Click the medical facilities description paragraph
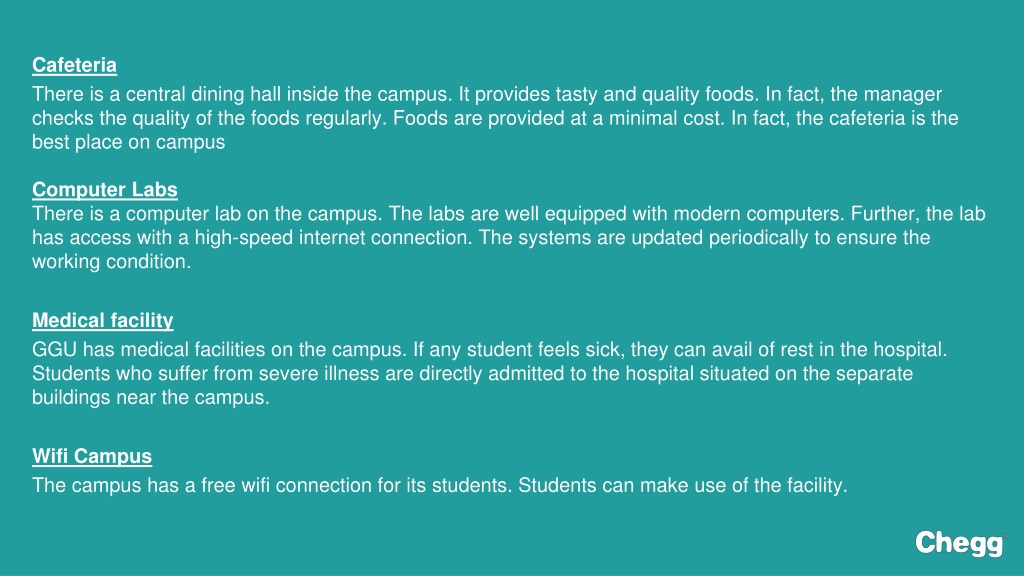The height and width of the screenshot is (576, 1024). tap(489, 374)
